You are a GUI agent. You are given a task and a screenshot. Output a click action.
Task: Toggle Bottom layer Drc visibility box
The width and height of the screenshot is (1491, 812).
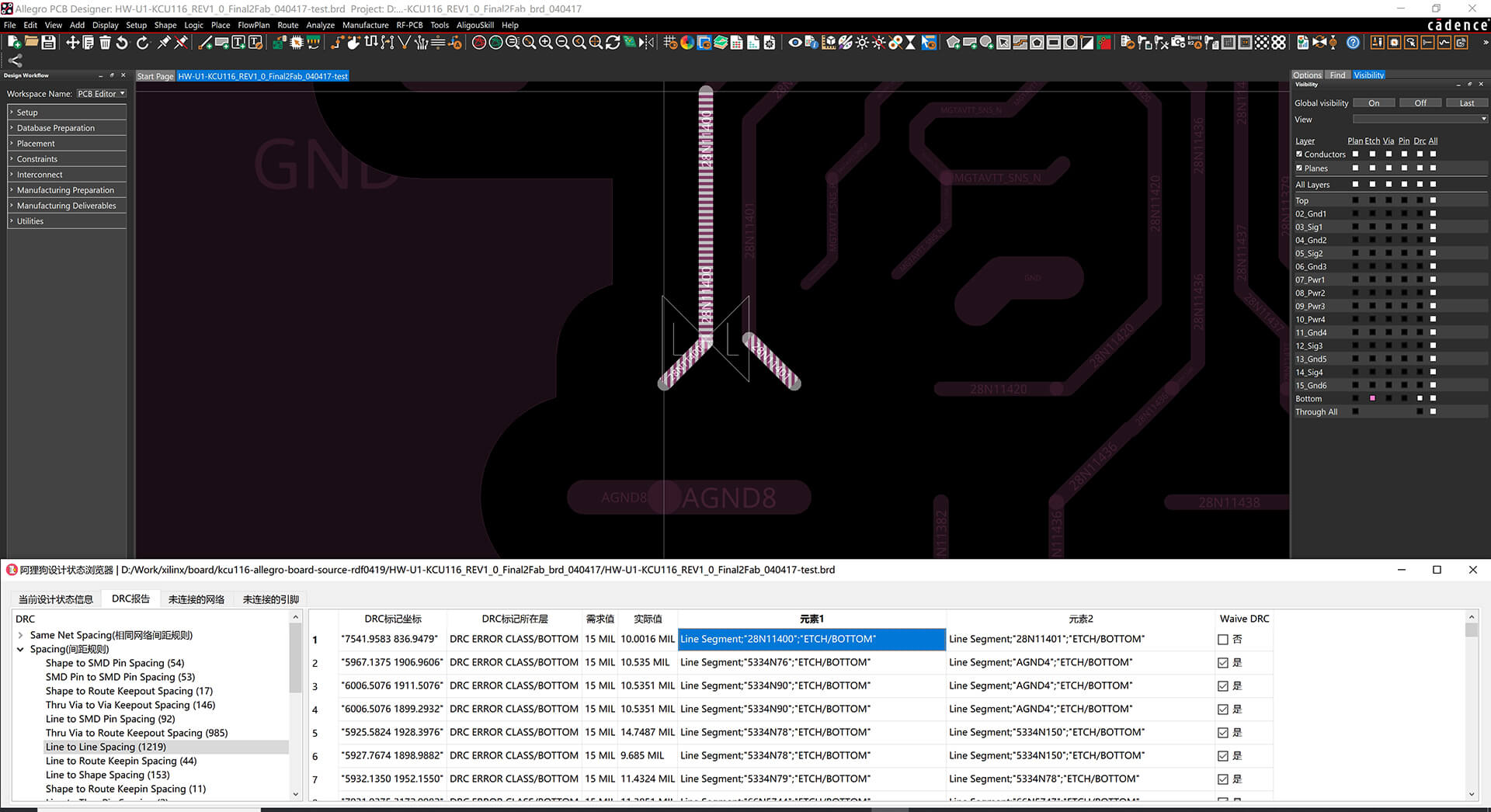[x=1420, y=398]
